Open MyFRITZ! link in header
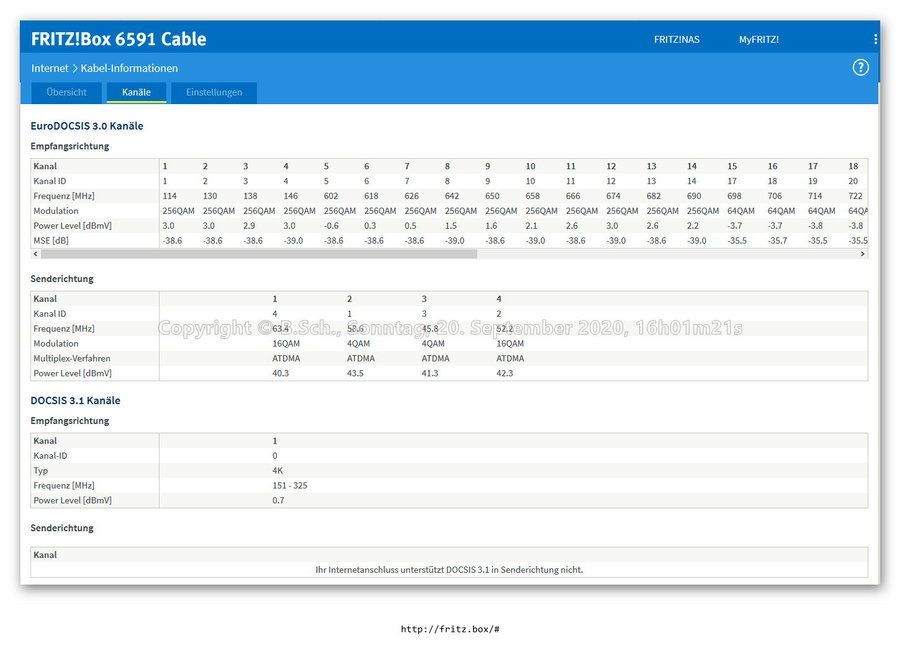 [x=759, y=40]
